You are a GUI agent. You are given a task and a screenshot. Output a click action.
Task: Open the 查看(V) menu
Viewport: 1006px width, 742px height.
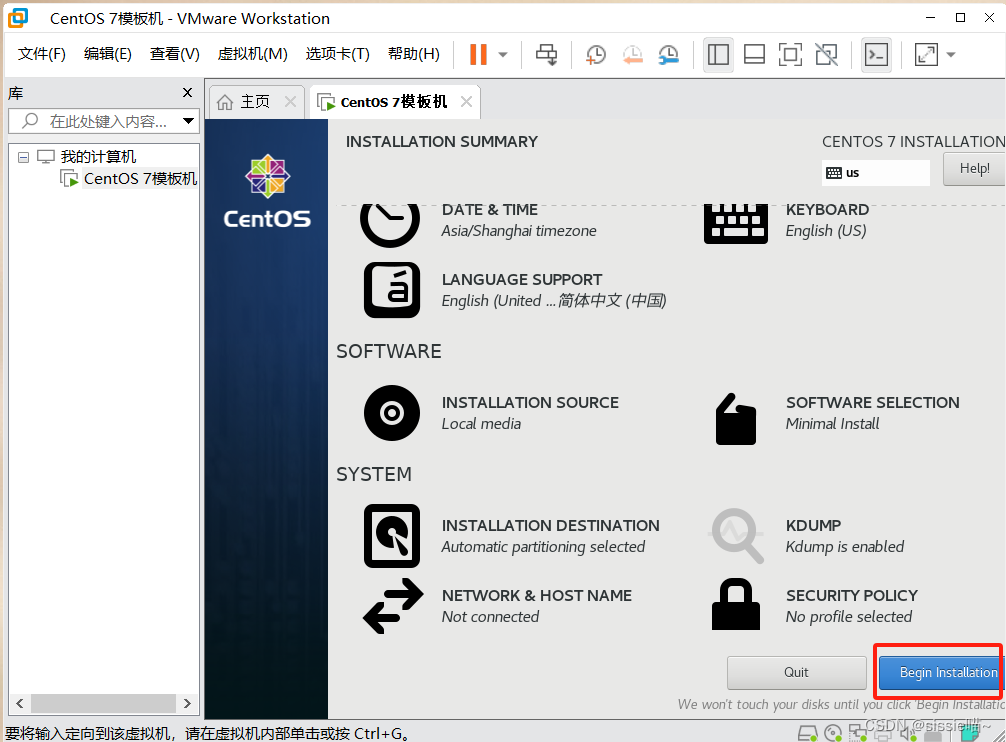(x=175, y=54)
